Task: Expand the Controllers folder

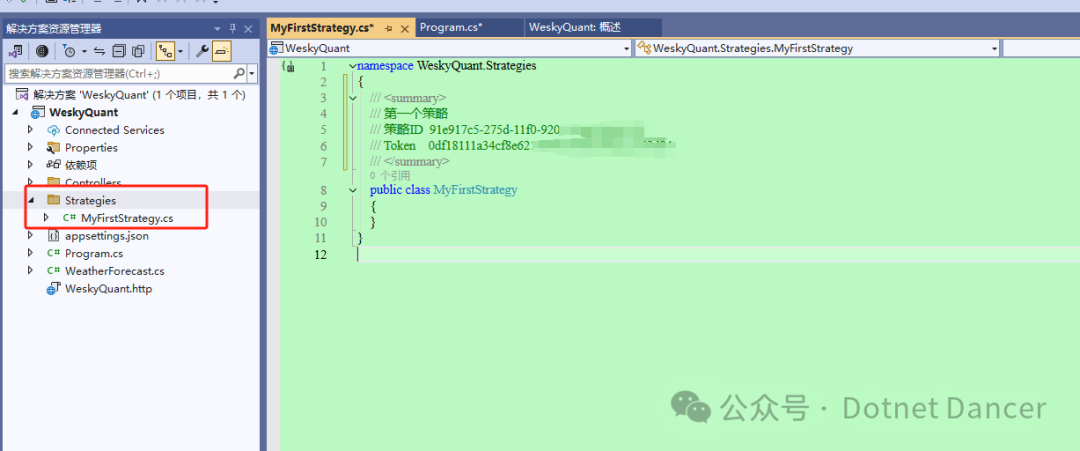Action: (x=30, y=182)
